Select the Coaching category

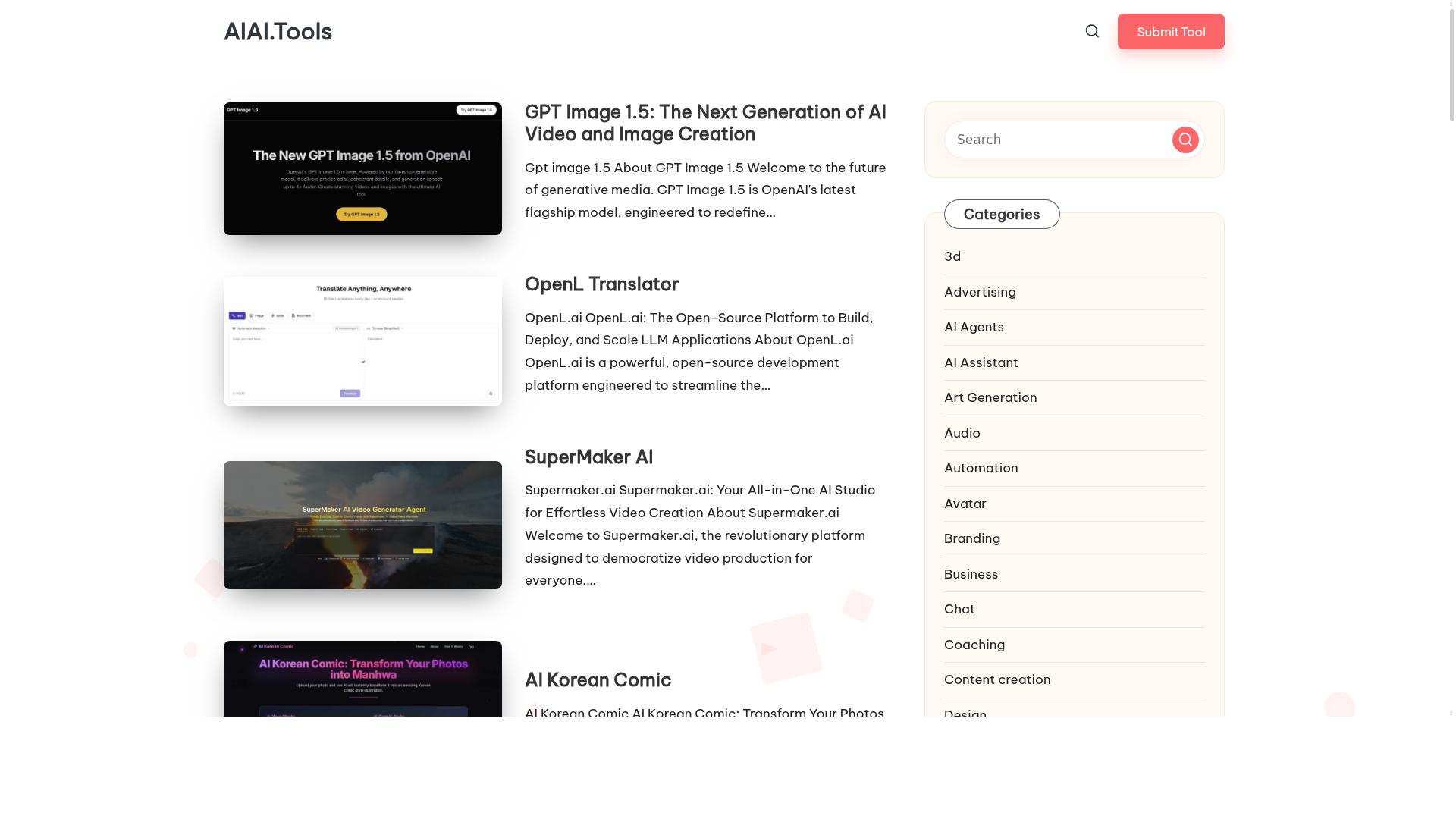coord(974,645)
